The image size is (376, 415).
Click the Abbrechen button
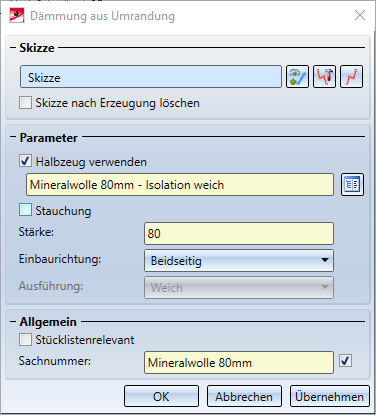coord(244,396)
